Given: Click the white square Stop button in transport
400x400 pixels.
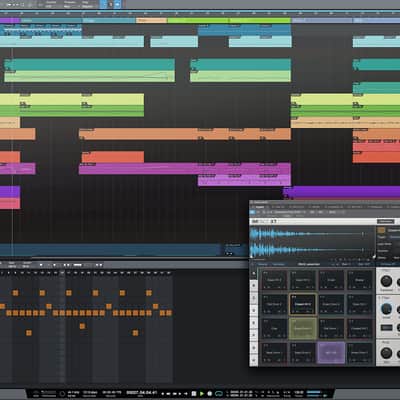Looking at the screenshot, I should click(x=194, y=394).
